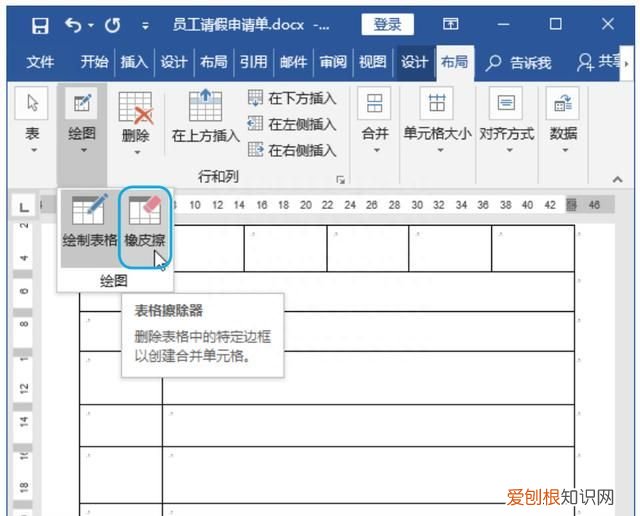The width and height of the screenshot is (640, 516).
Task: Click the 告诉我 search box
Action: pyautogui.click(x=518, y=63)
